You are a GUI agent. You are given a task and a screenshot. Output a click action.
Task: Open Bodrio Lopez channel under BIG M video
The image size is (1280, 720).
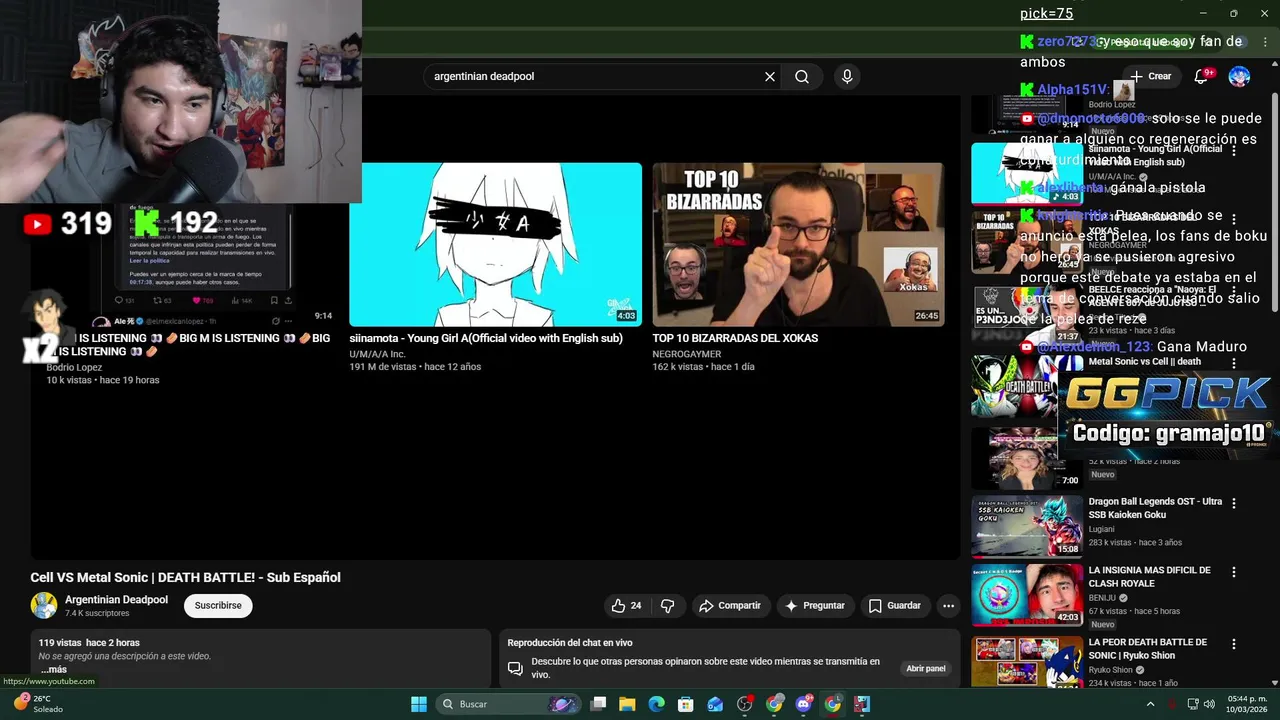[x=74, y=367]
